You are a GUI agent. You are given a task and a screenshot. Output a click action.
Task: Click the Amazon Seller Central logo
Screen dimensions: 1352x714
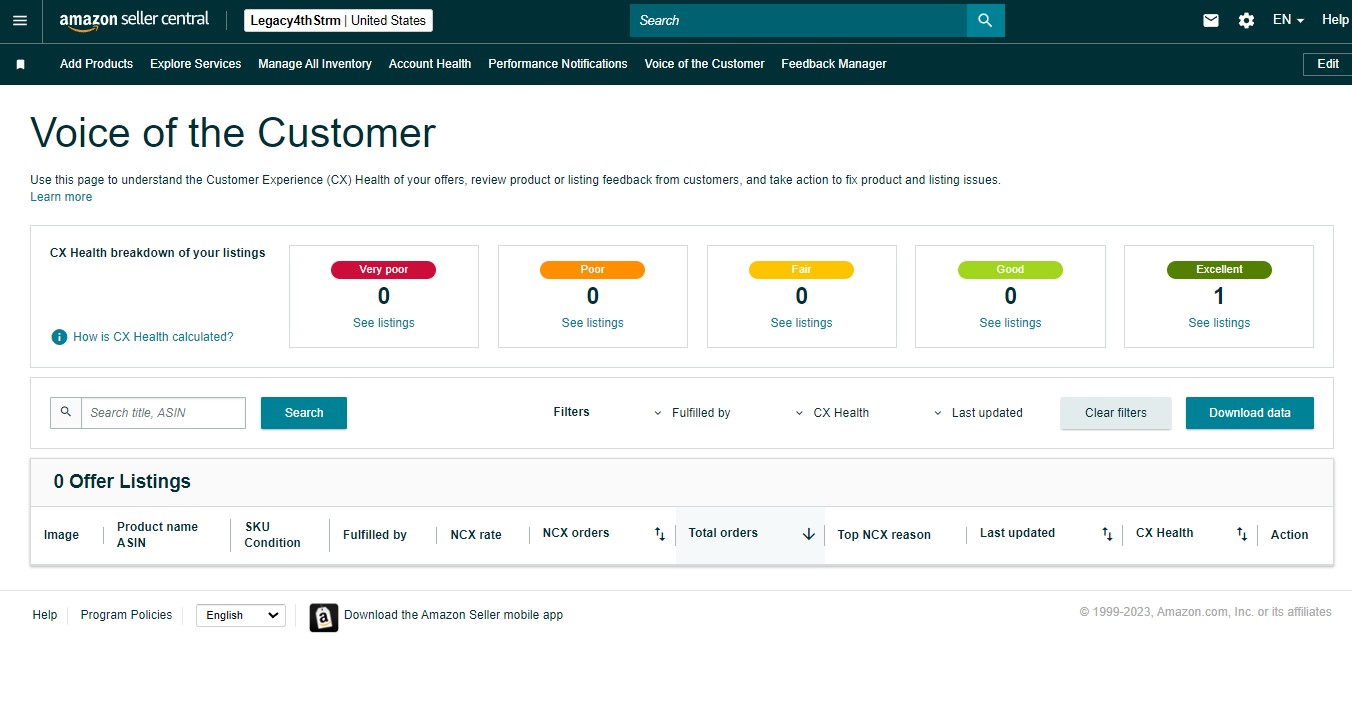click(x=134, y=20)
